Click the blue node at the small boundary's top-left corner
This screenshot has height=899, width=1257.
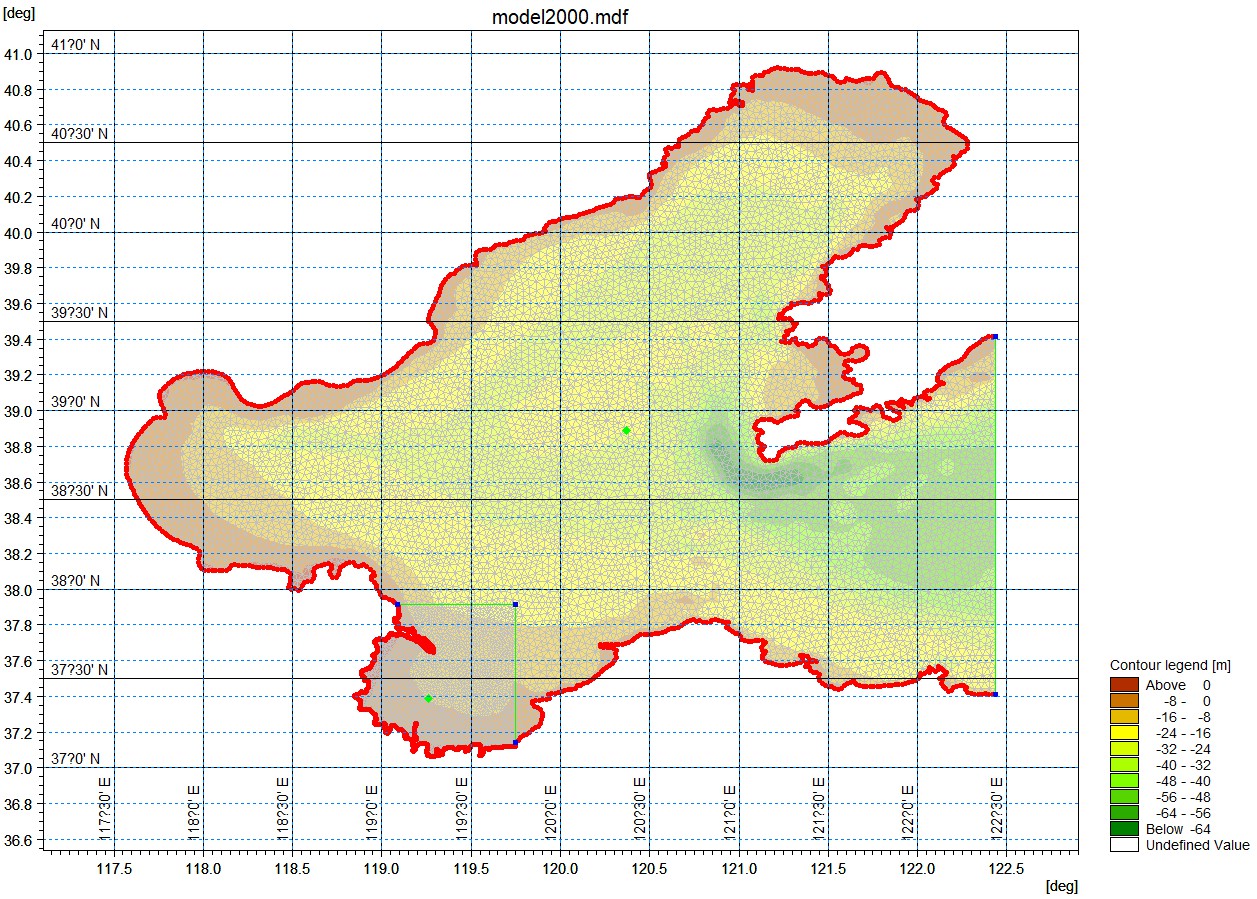click(398, 605)
